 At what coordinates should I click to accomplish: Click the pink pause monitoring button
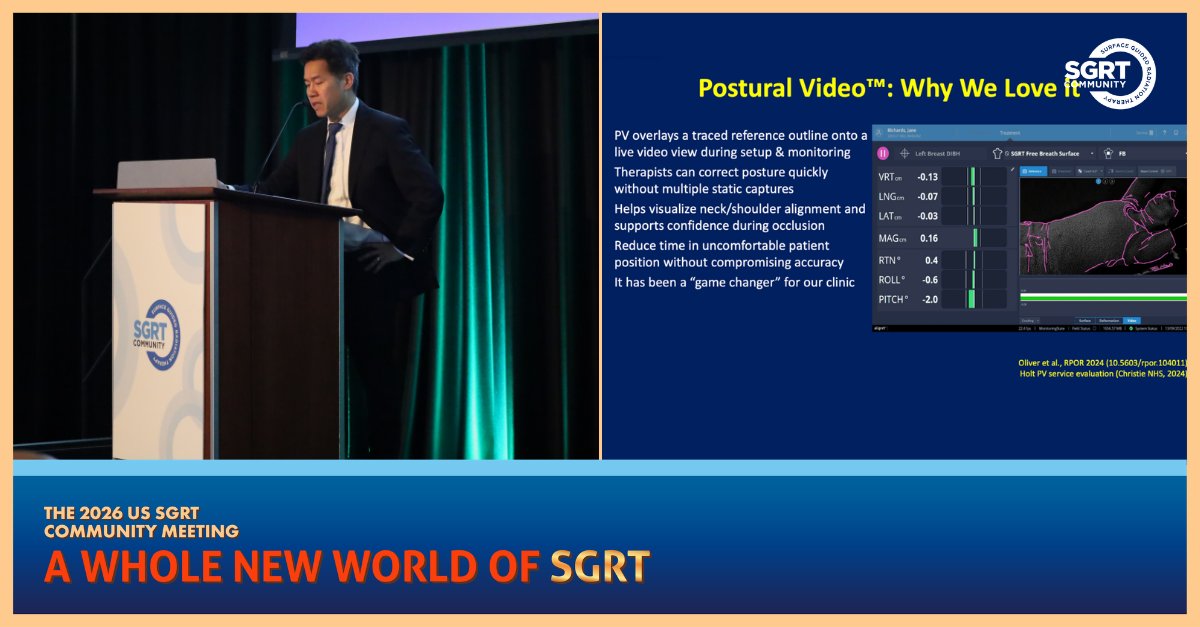(x=883, y=154)
